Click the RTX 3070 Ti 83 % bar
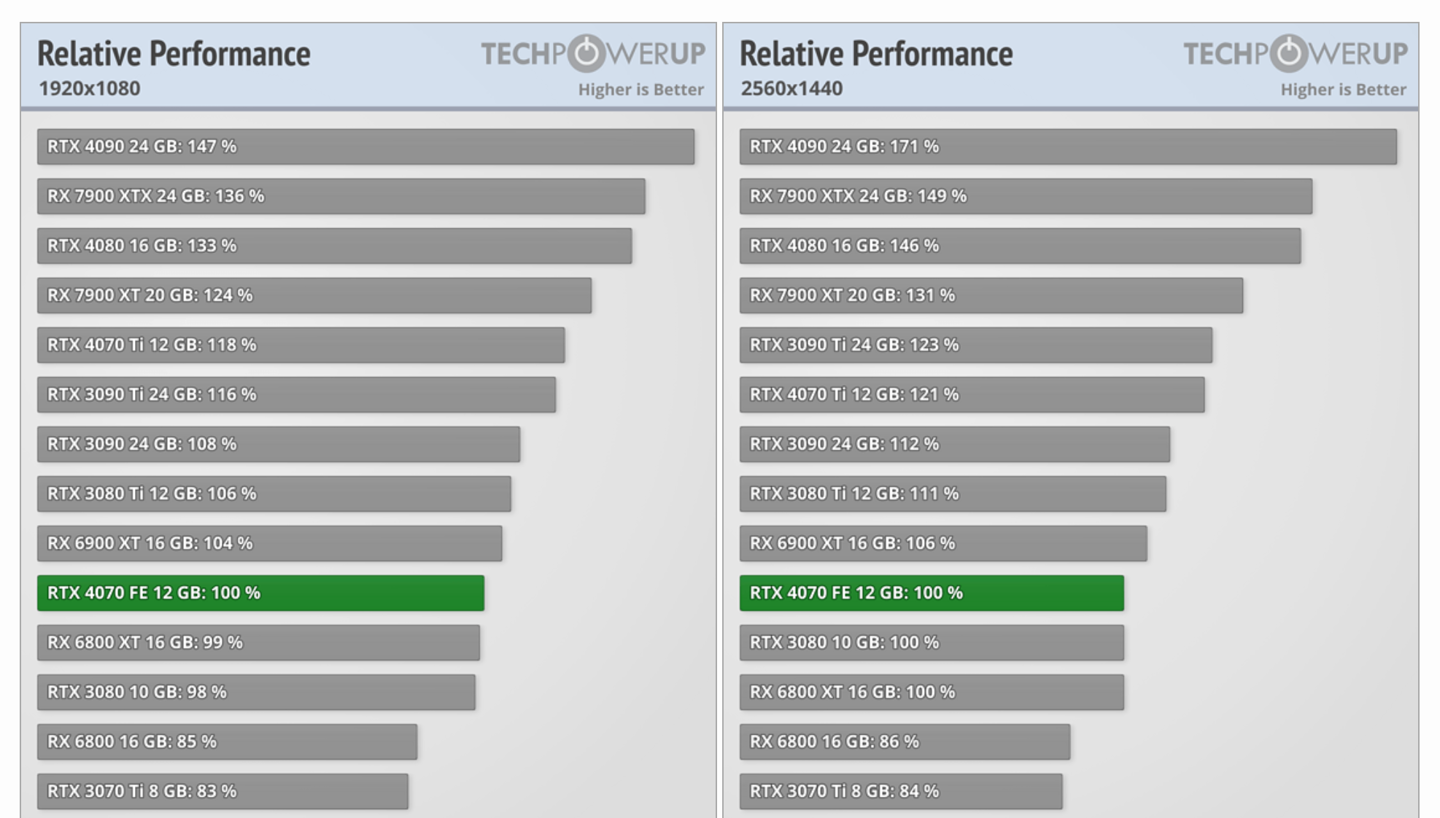The width and height of the screenshot is (1440, 818). click(x=222, y=791)
